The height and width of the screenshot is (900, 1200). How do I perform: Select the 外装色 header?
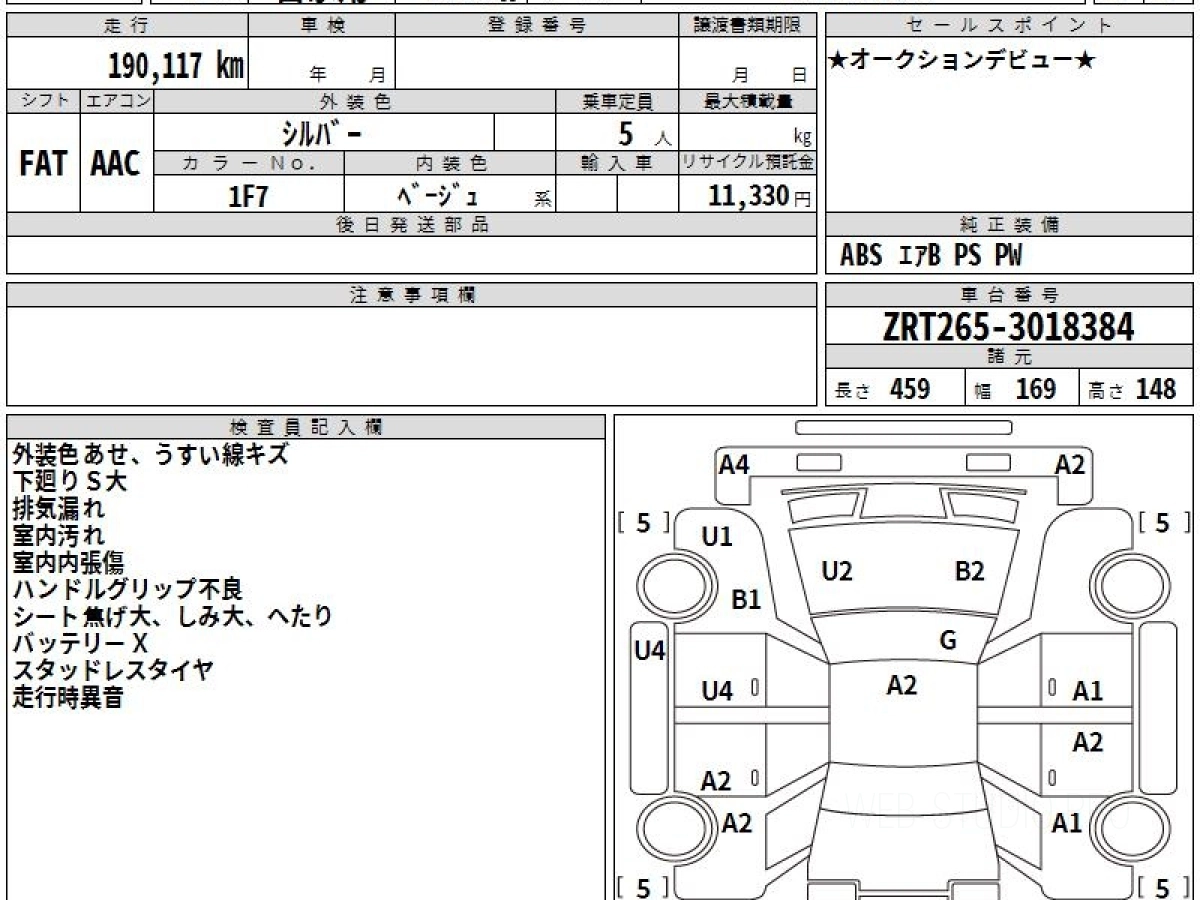[355, 101]
